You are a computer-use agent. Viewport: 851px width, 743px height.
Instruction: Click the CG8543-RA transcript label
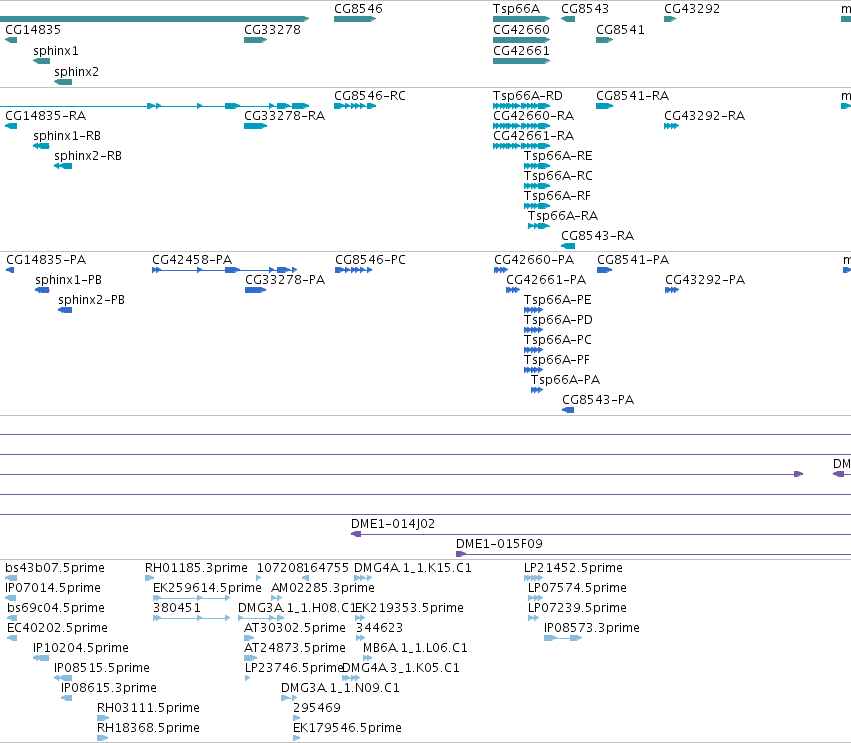pos(598,236)
